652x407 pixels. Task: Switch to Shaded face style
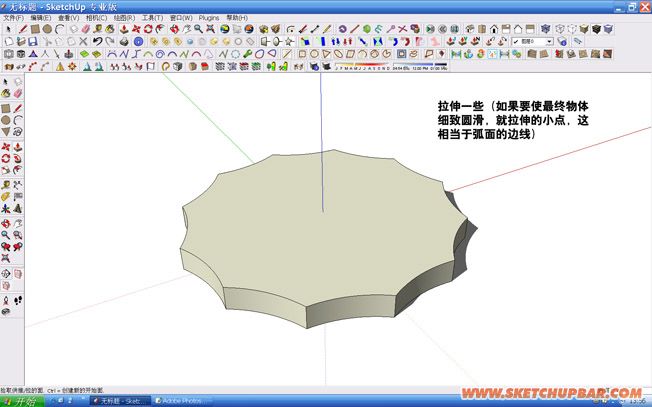584,29
